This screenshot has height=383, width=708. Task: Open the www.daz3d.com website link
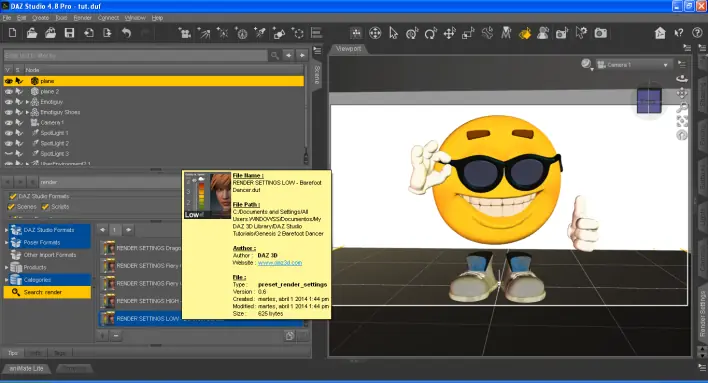click(279, 263)
